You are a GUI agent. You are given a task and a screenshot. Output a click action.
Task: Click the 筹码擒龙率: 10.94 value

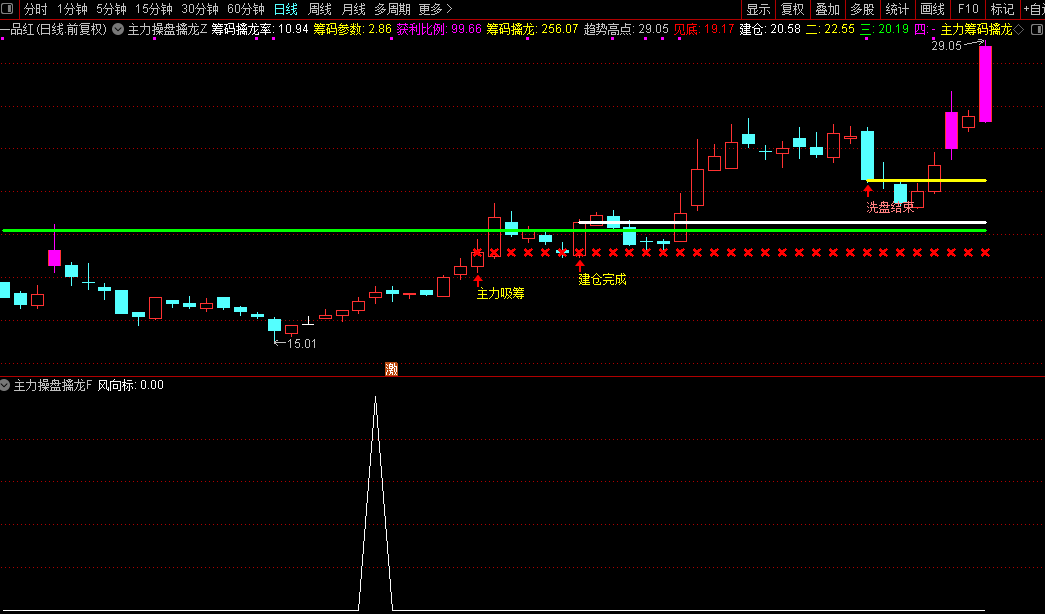pos(260,29)
